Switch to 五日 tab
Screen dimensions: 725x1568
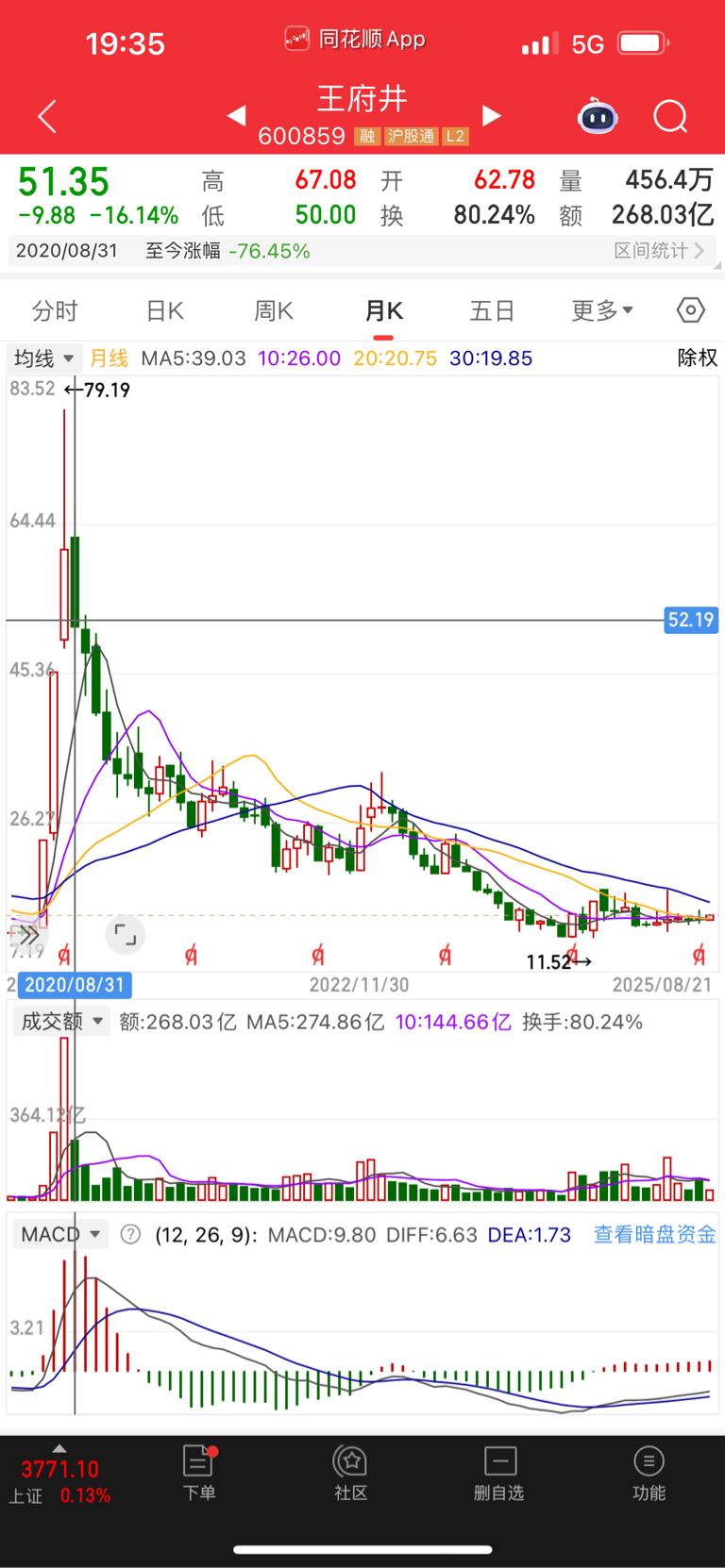click(x=493, y=310)
